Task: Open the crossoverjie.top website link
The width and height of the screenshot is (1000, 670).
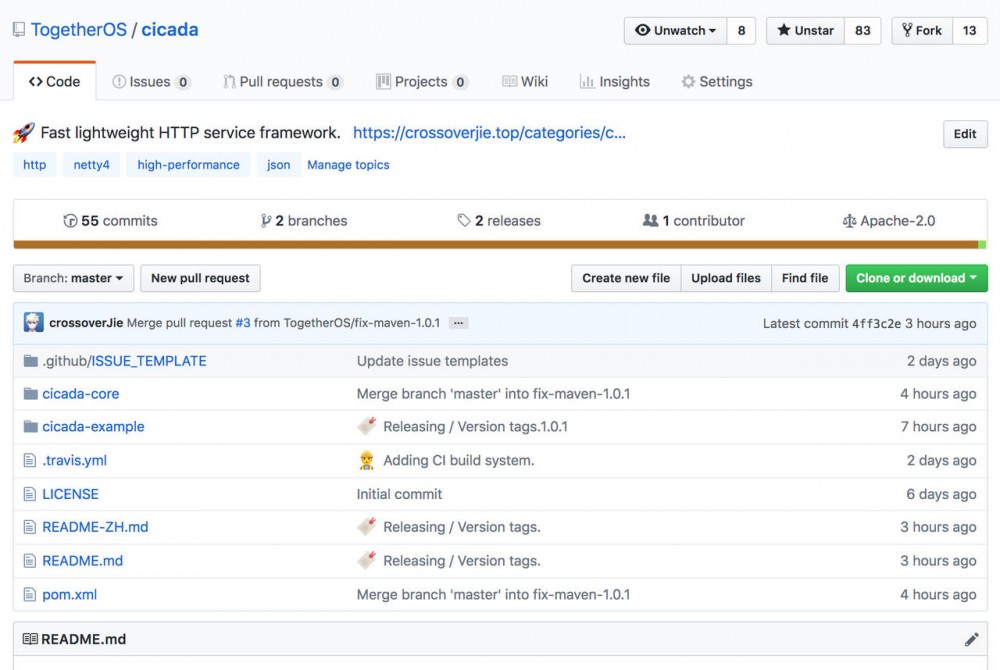Action: (x=489, y=133)
